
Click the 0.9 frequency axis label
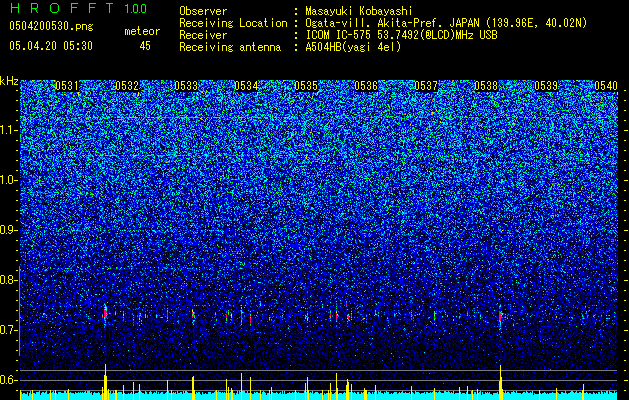(8, 230)
